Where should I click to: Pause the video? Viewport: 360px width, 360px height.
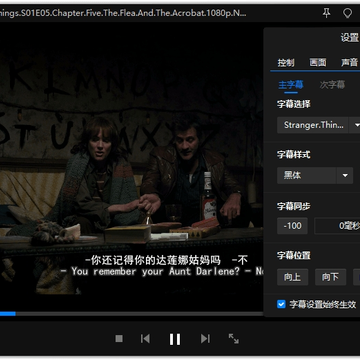(175, 339)
